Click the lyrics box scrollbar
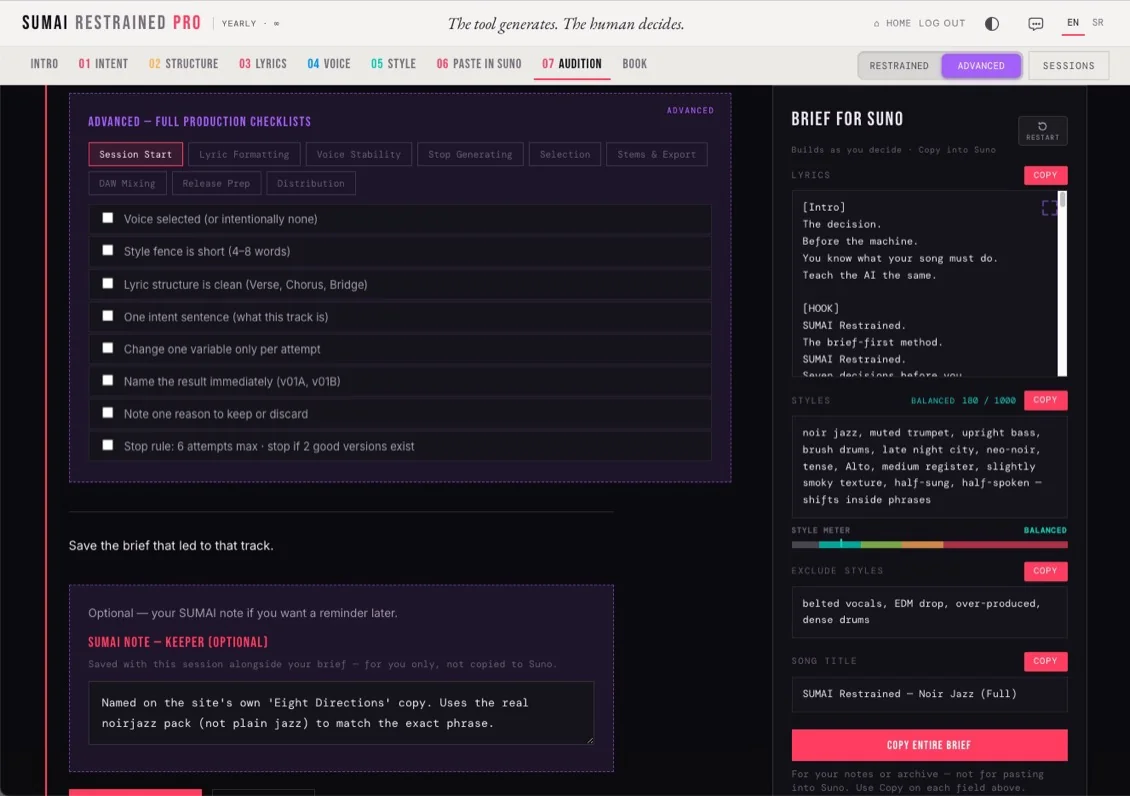Viewport: 1130px width, 796px height. pyautogui.click(x=1062, y=283)
